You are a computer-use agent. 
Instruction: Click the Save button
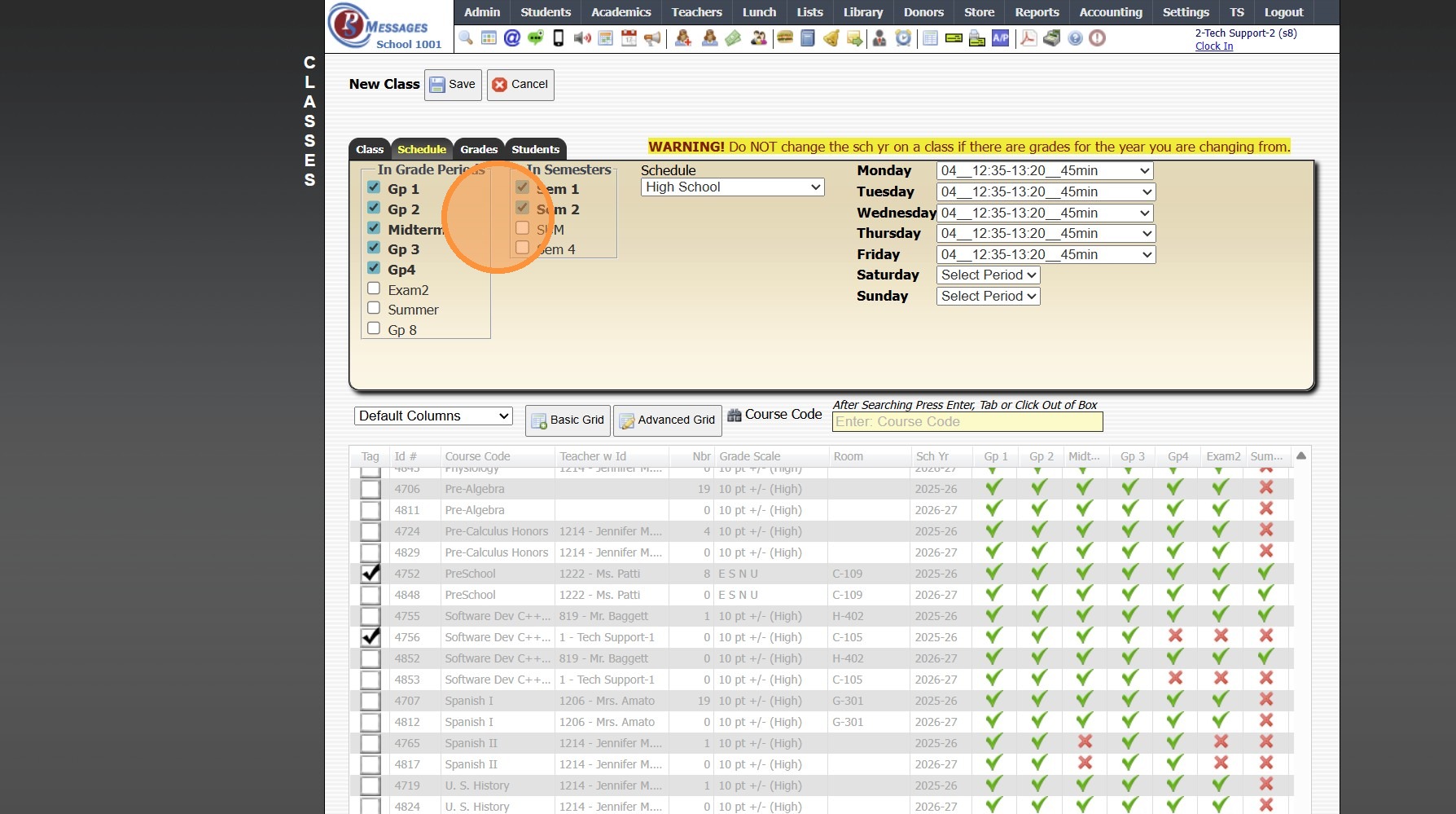tap(453, 85)
